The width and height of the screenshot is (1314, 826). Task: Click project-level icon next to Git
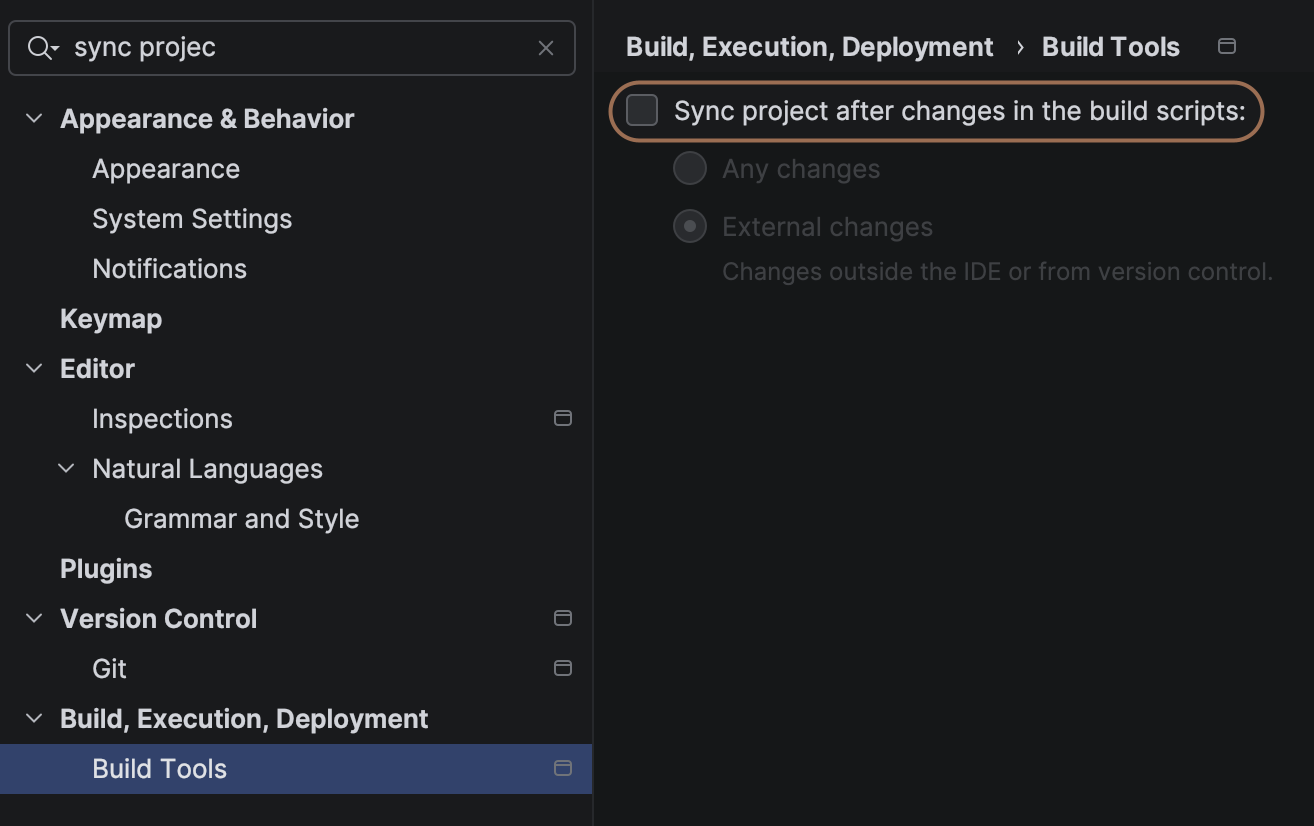(563, 668)
